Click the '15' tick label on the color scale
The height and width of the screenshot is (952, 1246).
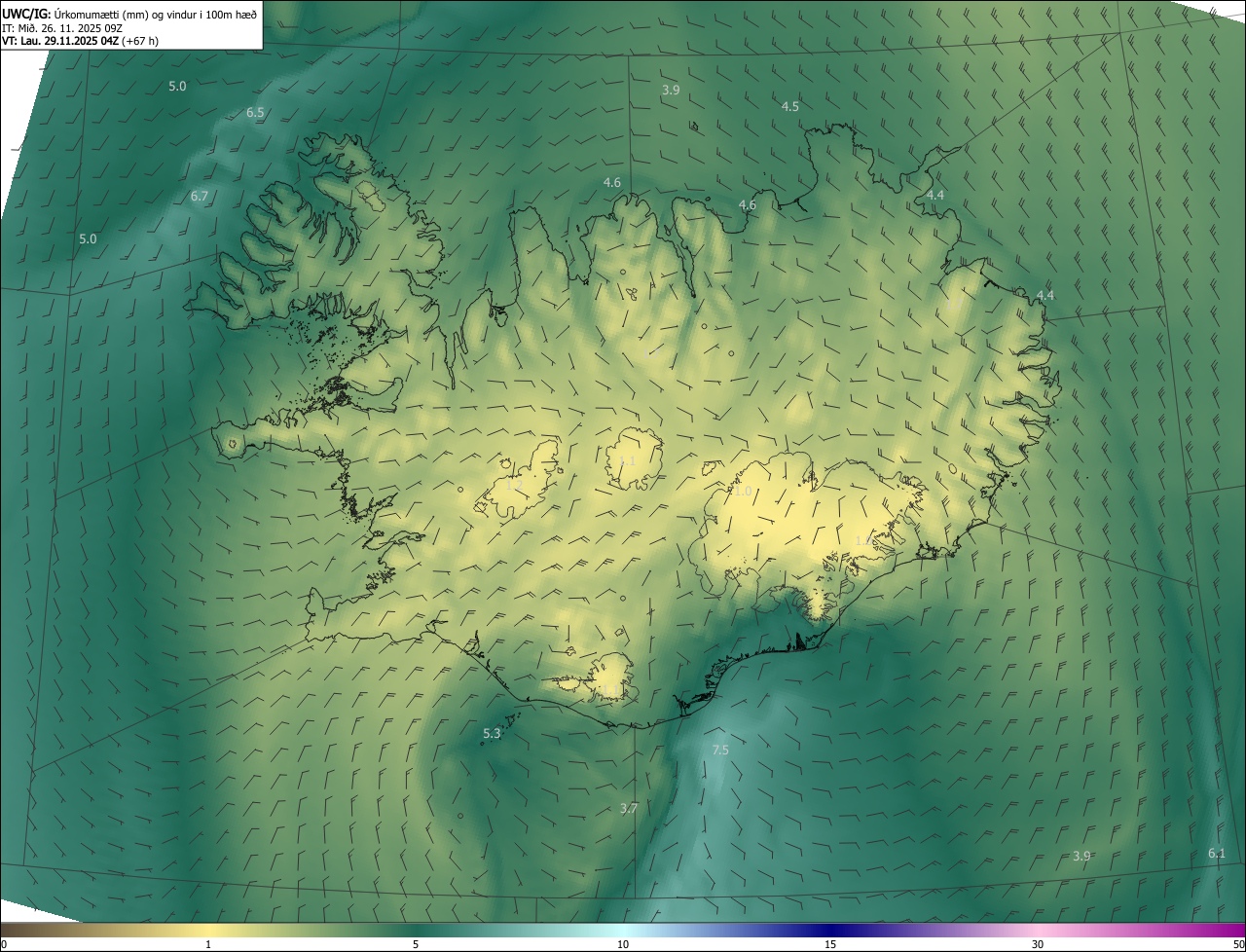[830, 944]
